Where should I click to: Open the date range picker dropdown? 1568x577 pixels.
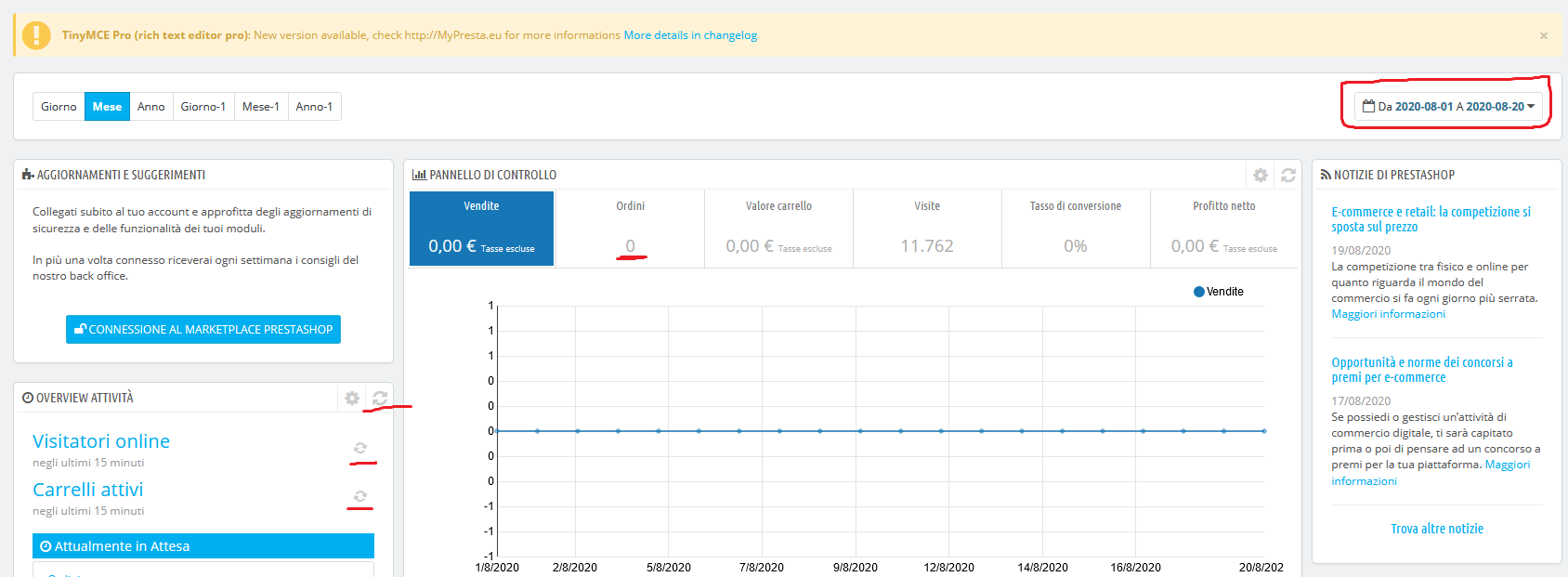coord(1447,107)
